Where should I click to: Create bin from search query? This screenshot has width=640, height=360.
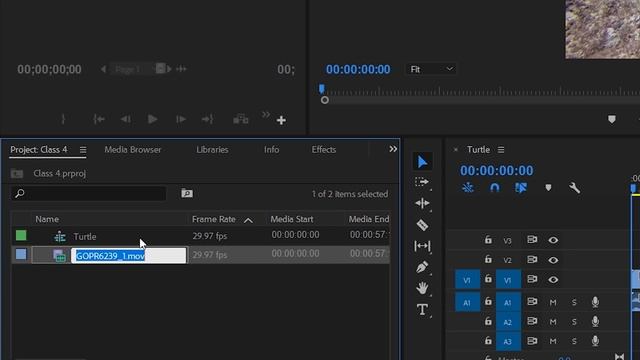click(187, 193)
